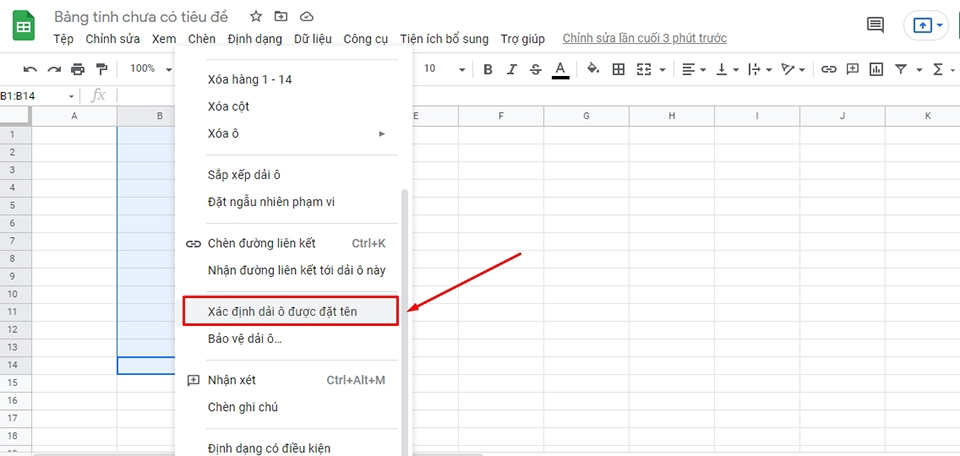Open name box dropdown arrow

click(x=72, y=97)
